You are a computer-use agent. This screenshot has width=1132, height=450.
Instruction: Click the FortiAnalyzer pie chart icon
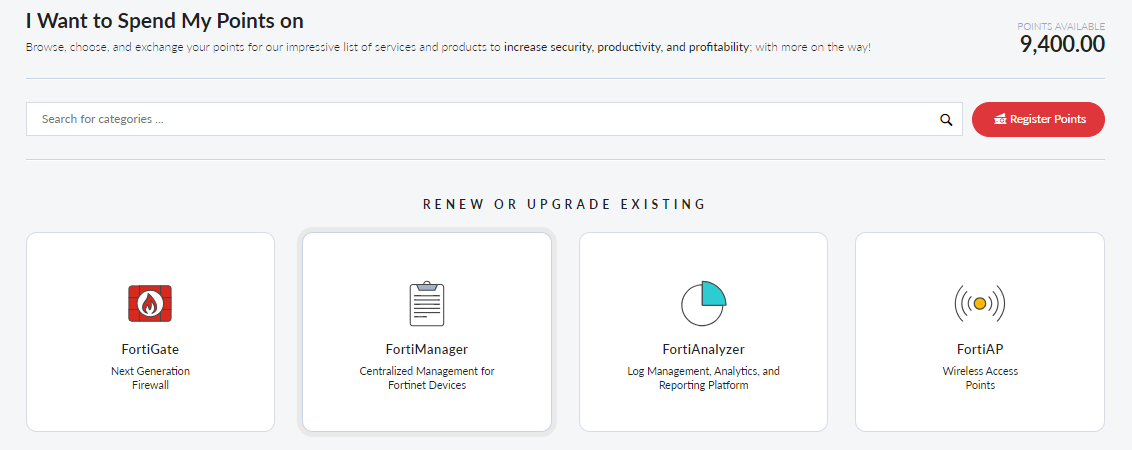click(x=703, y=303)
